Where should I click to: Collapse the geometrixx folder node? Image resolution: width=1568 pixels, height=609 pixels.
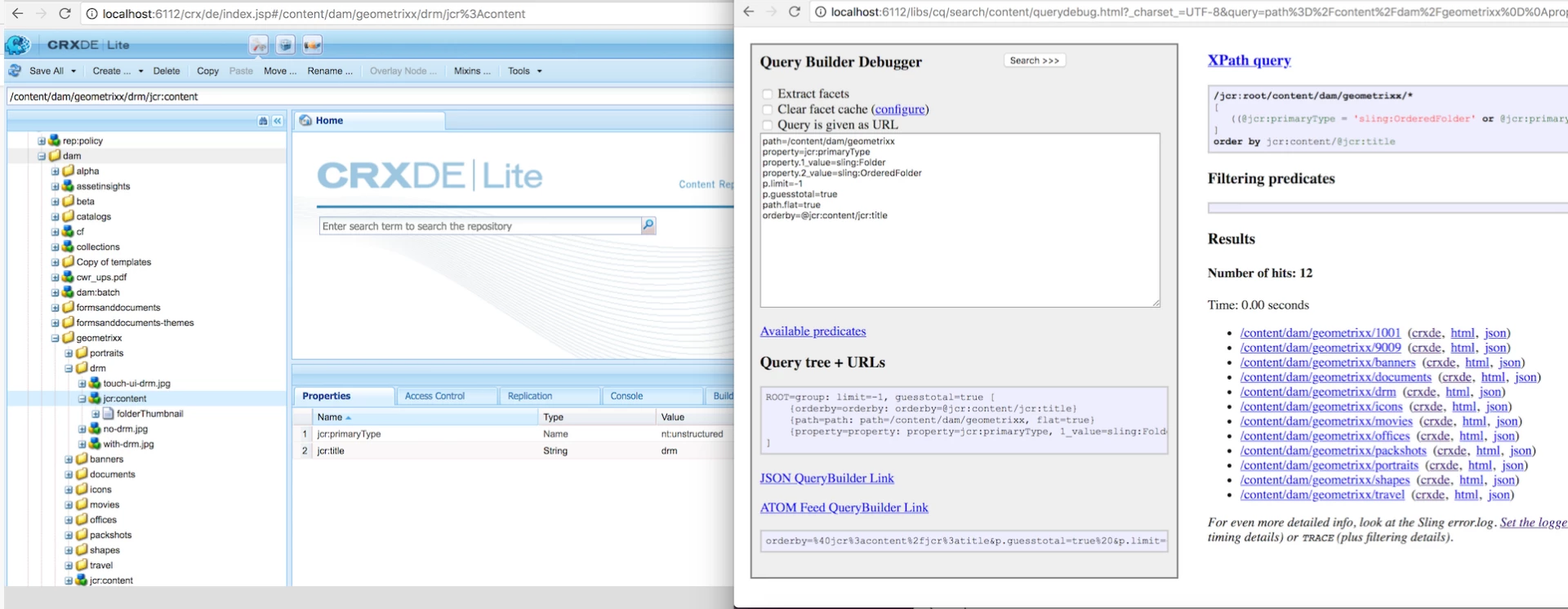pyautogui.click(x=56, y=338)
